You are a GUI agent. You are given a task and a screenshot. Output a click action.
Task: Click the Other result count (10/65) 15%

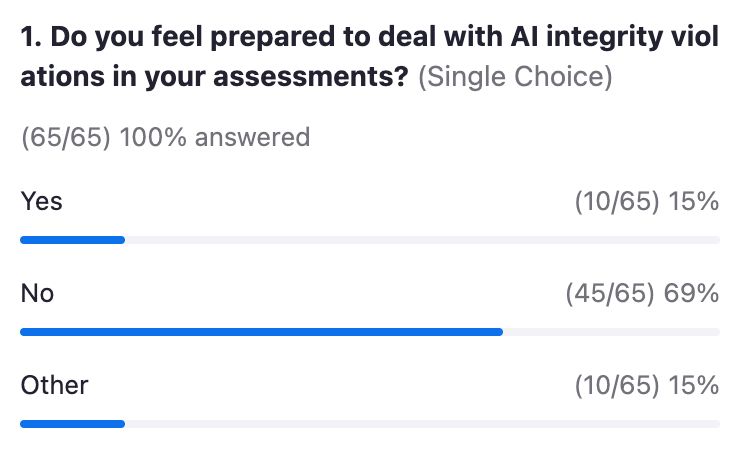click(647, 385)
